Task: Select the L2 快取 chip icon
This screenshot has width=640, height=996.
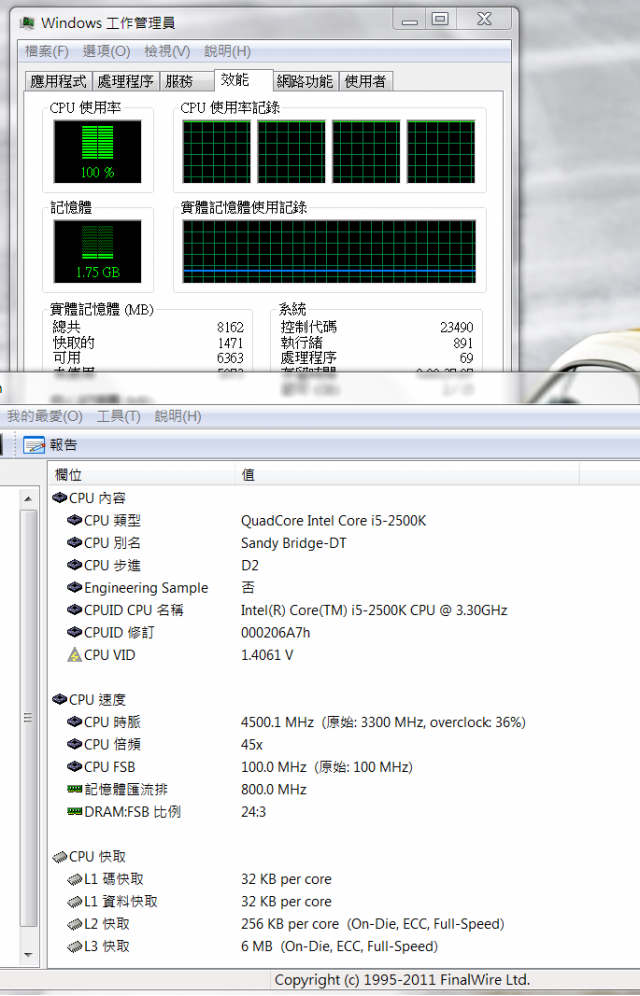Action: coord(74,924)
